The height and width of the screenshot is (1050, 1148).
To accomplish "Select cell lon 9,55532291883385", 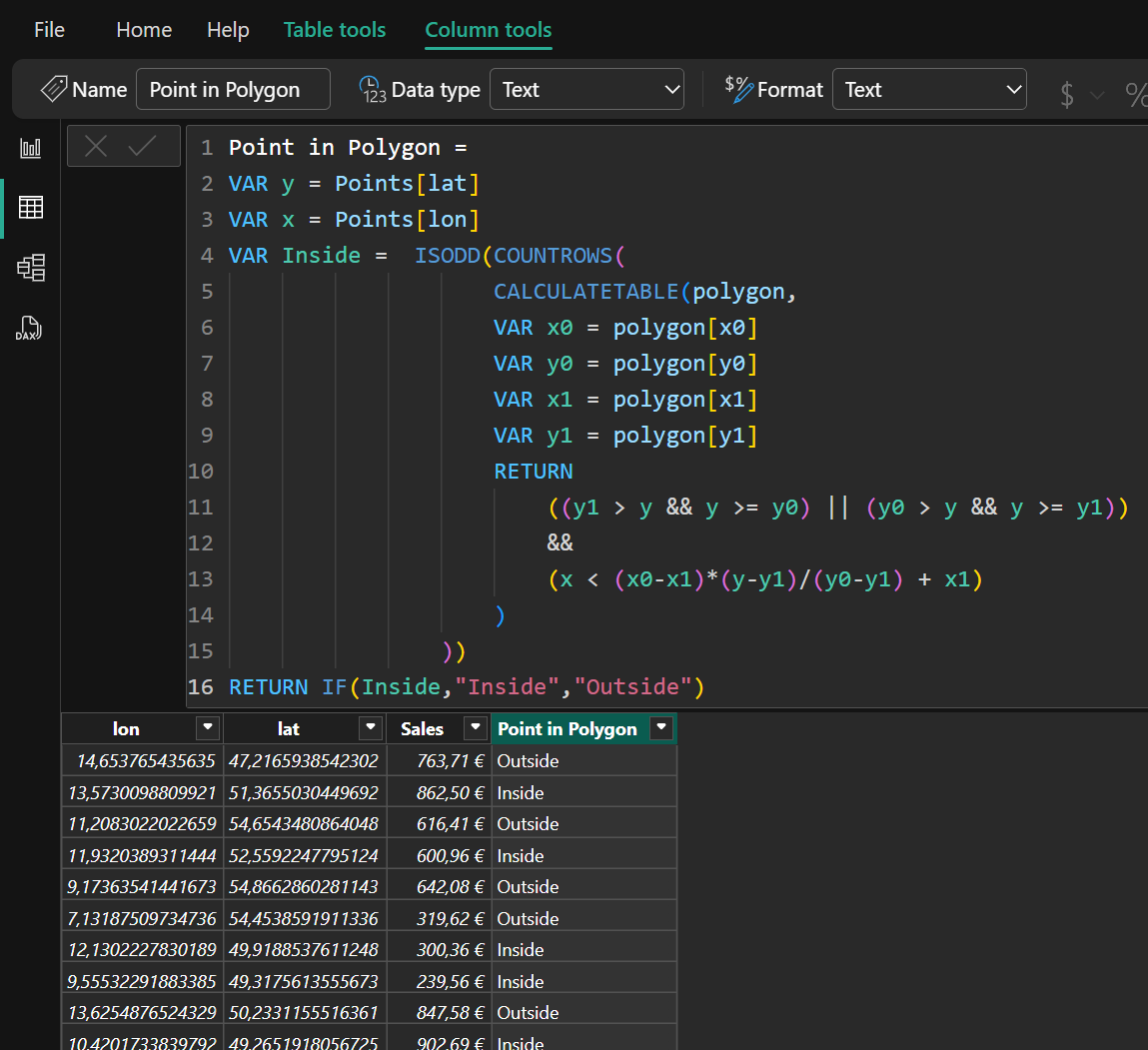I will tap(141, 981).
